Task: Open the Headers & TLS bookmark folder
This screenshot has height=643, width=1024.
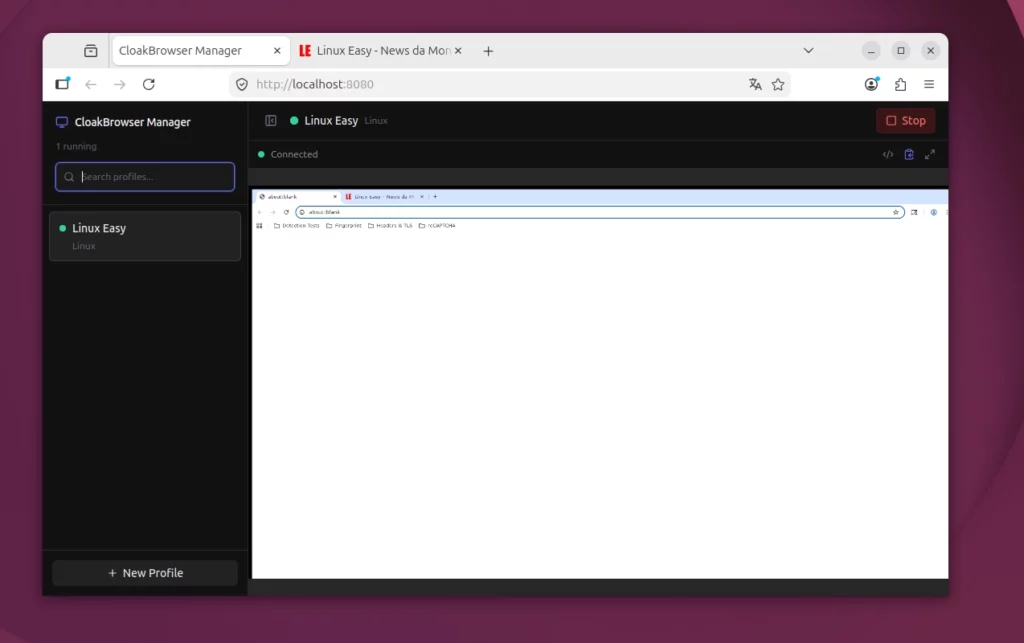Action: coord(390,226)
